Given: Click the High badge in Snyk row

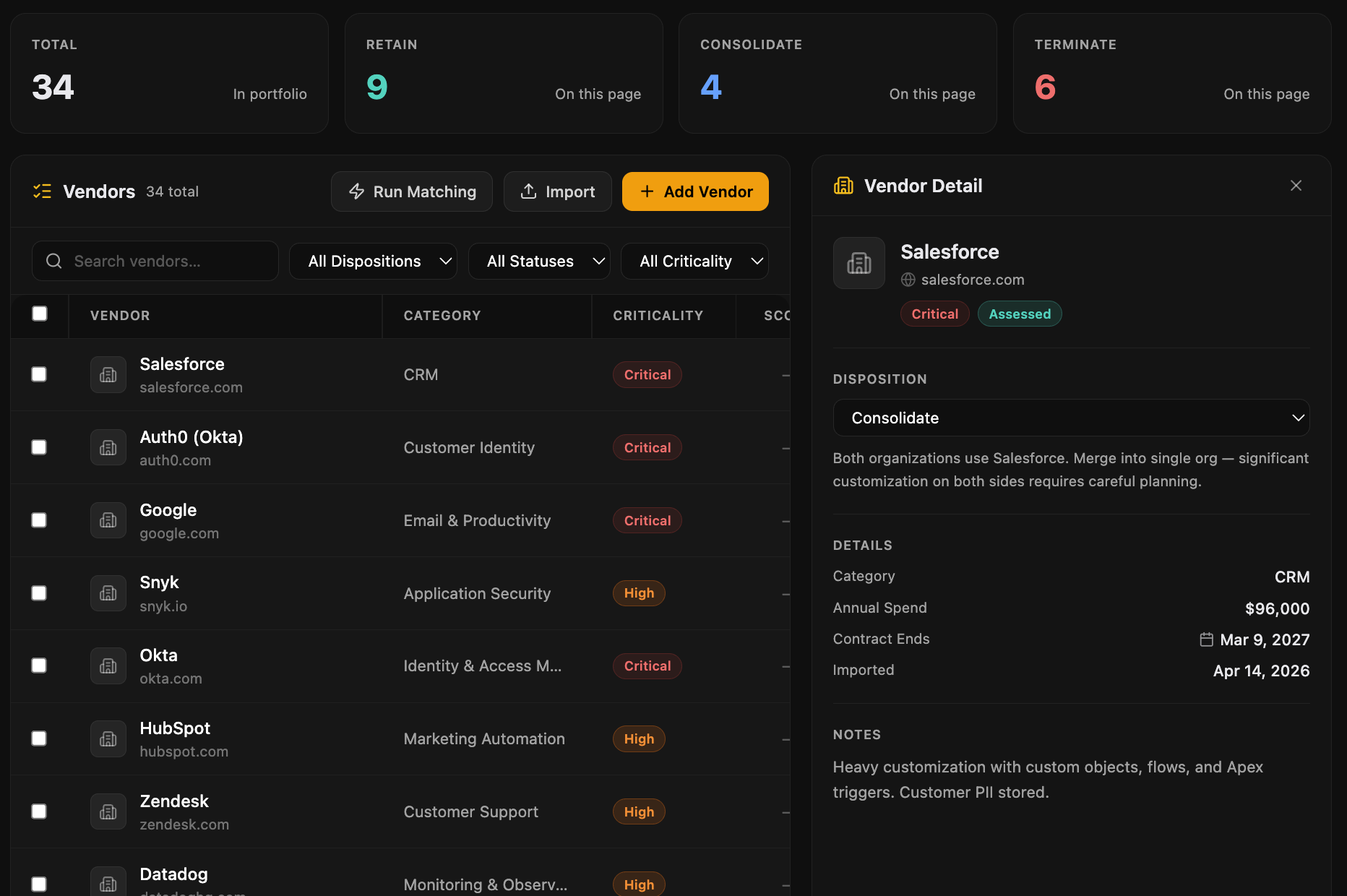Looking at the screenshot, I should 639,593.
